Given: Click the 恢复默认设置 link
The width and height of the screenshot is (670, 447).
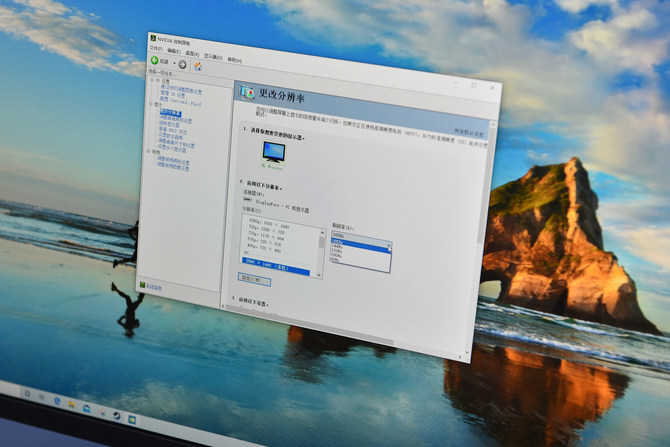Looking at the screenshot, I should [469, 132].
